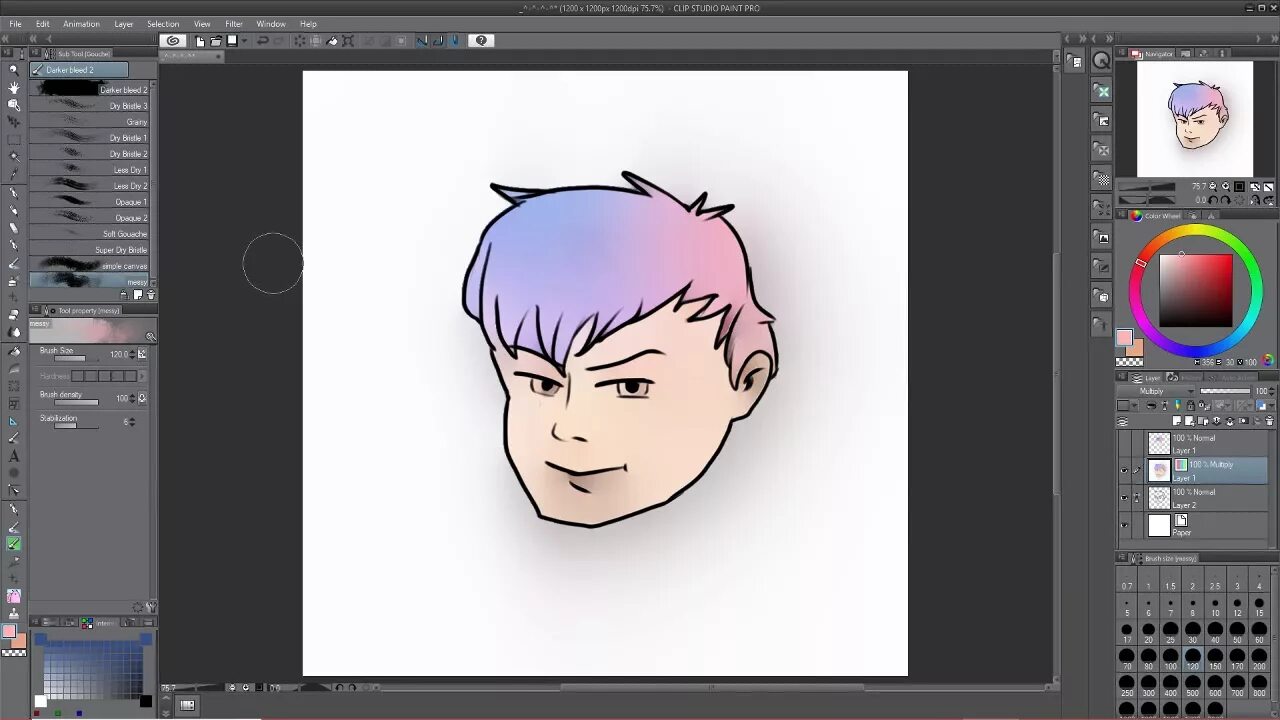Toggle visibility of Multiply Layer 1
1280x720 pixels.
point(1124,471)
